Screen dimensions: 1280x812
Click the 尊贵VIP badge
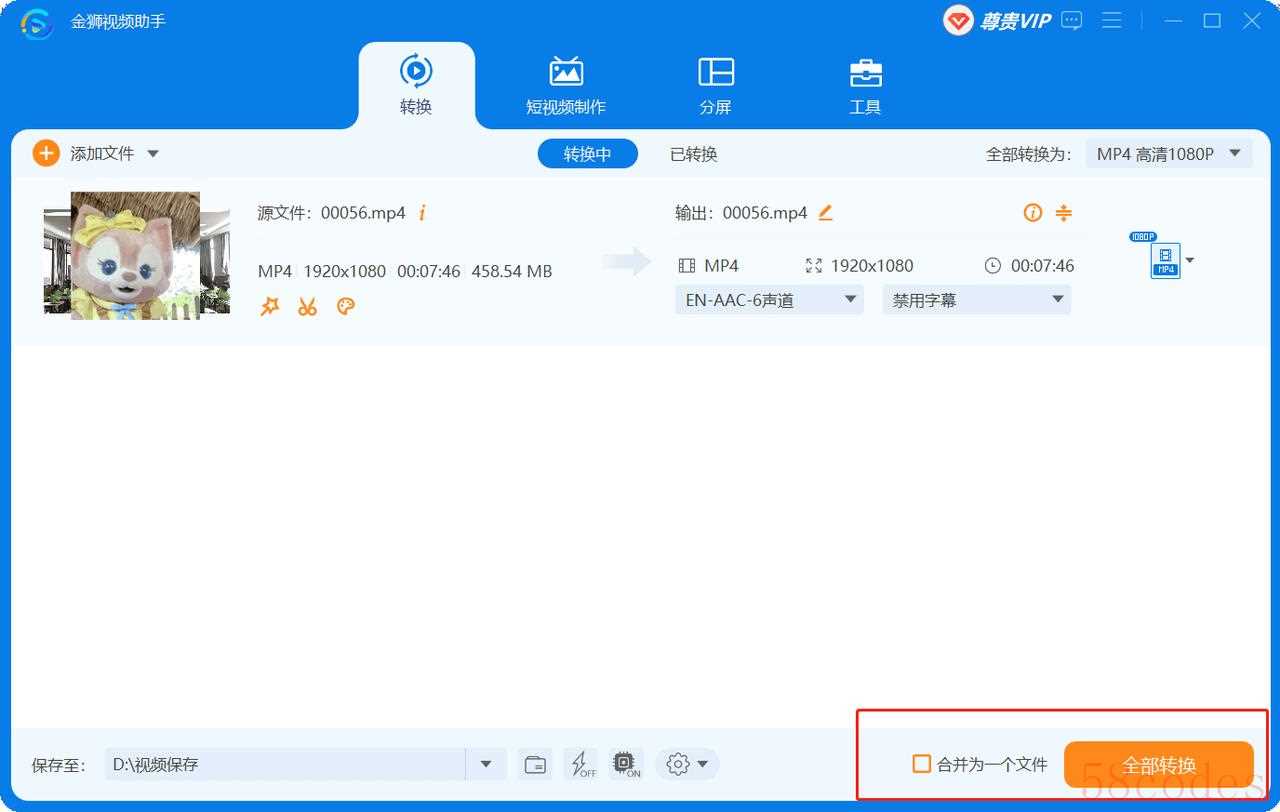997,20
